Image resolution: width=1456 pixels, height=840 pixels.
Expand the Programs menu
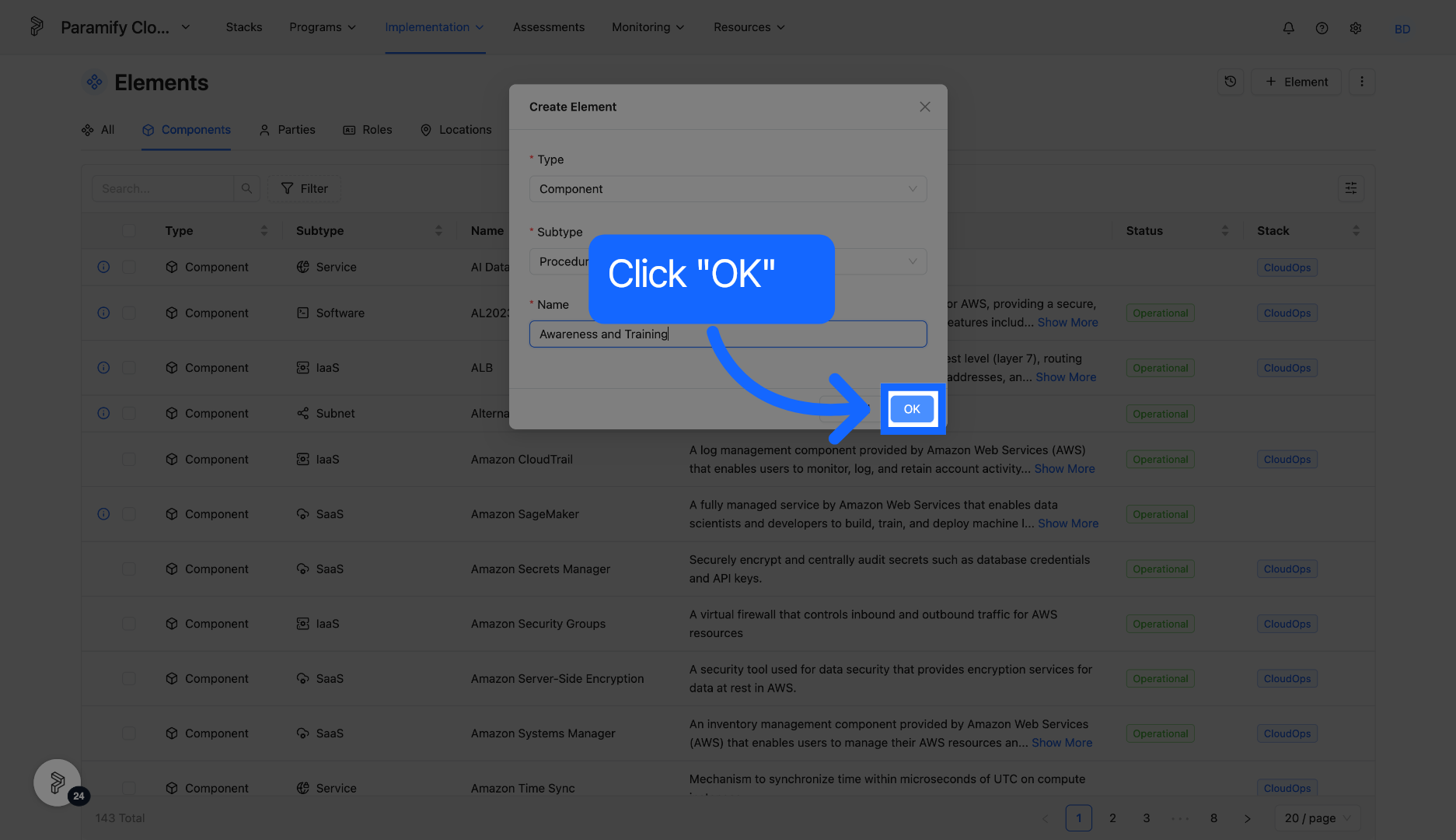323,27
